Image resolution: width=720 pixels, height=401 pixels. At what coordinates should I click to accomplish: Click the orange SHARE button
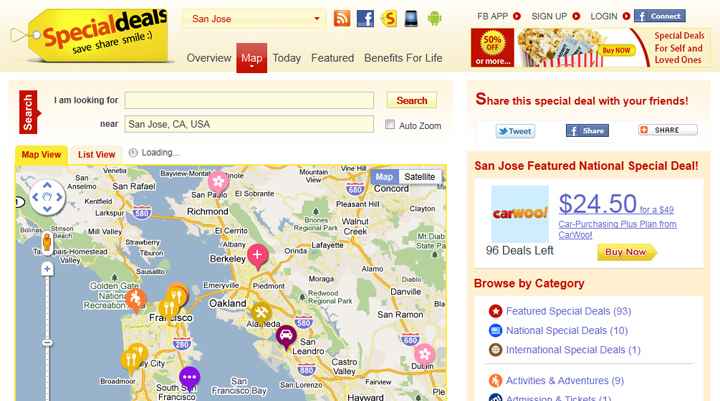668,130
